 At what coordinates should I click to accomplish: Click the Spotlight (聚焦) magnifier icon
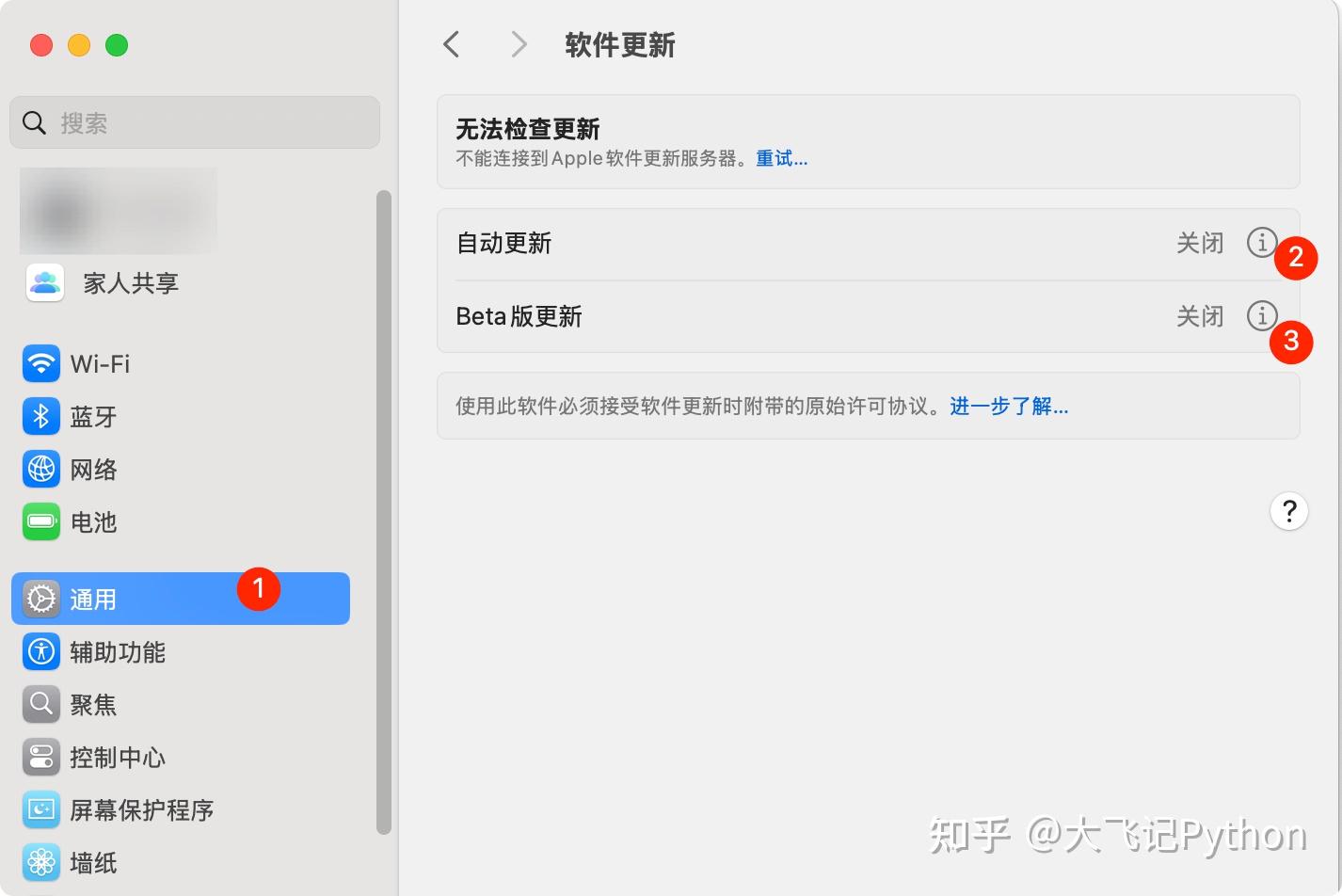[x=41, y=704]
